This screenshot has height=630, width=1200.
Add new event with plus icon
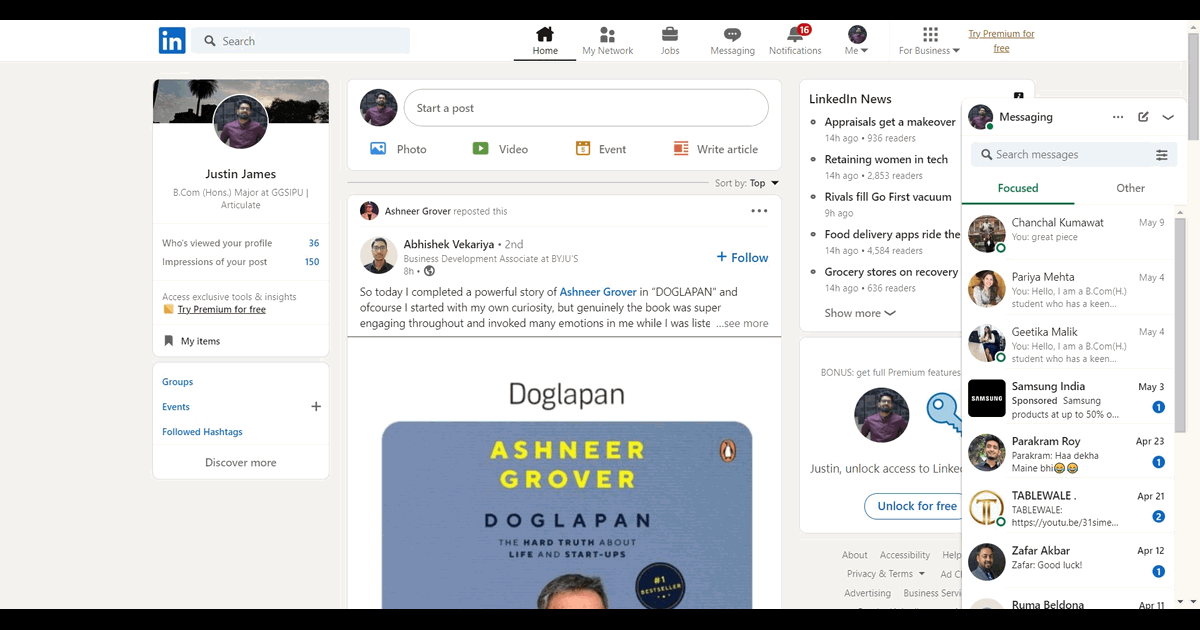point(316,406)
